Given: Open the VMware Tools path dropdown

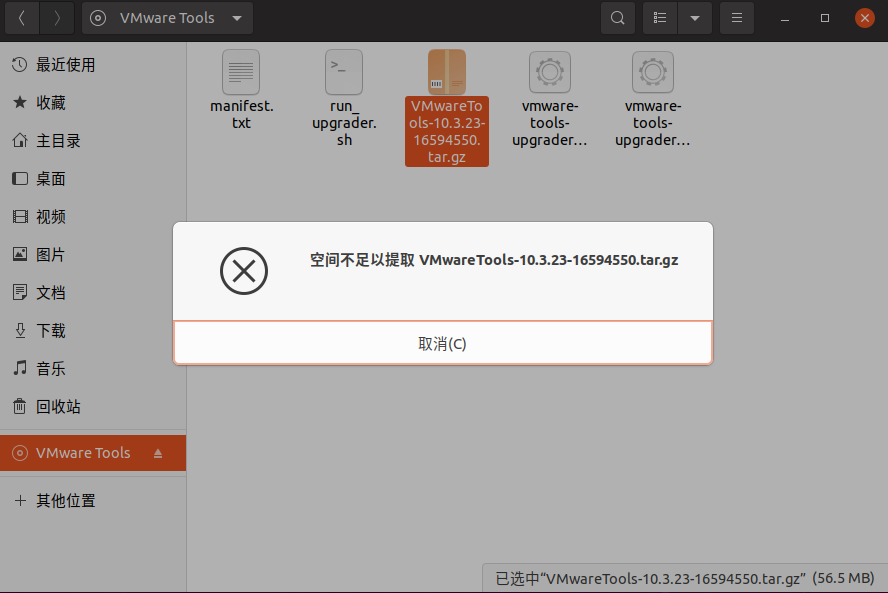Looking at the screenshot, I should 167,18.
